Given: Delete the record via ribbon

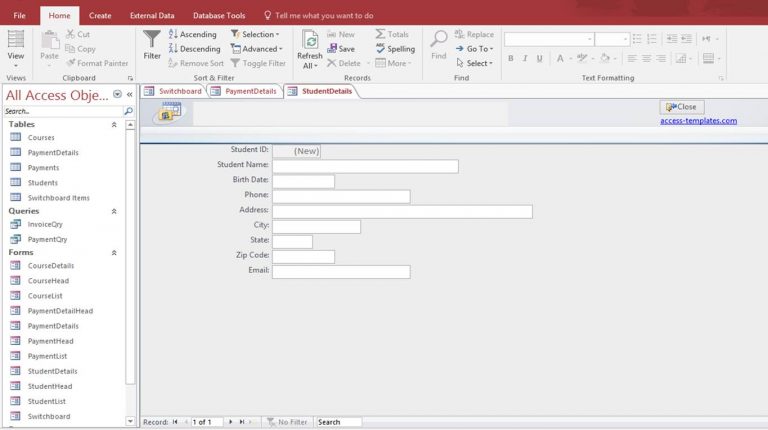Looking at the screenshot, I should point(344,63).
